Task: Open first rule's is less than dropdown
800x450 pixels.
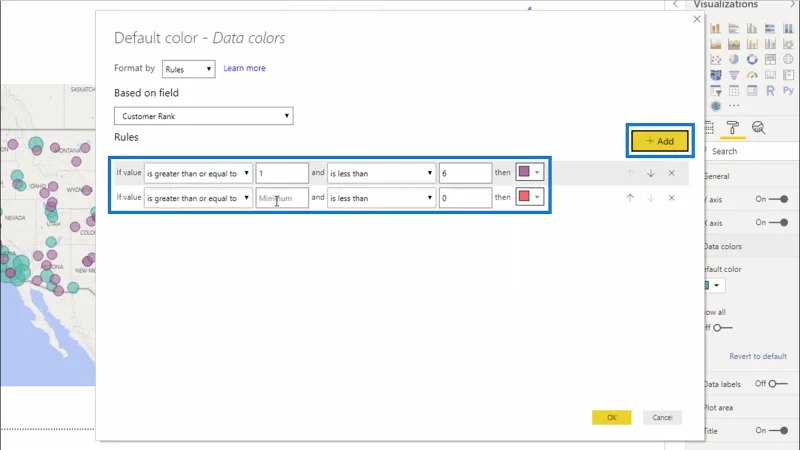Action: (x=381, y=173)
